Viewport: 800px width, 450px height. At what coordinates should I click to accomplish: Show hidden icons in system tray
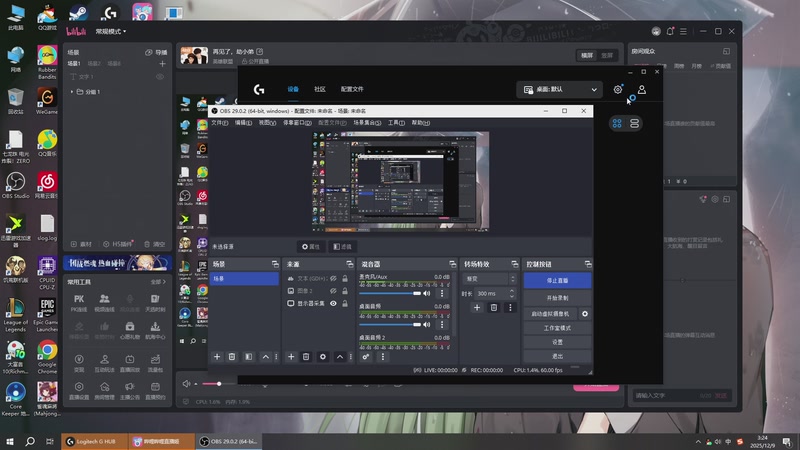click(x=698, y=442)
